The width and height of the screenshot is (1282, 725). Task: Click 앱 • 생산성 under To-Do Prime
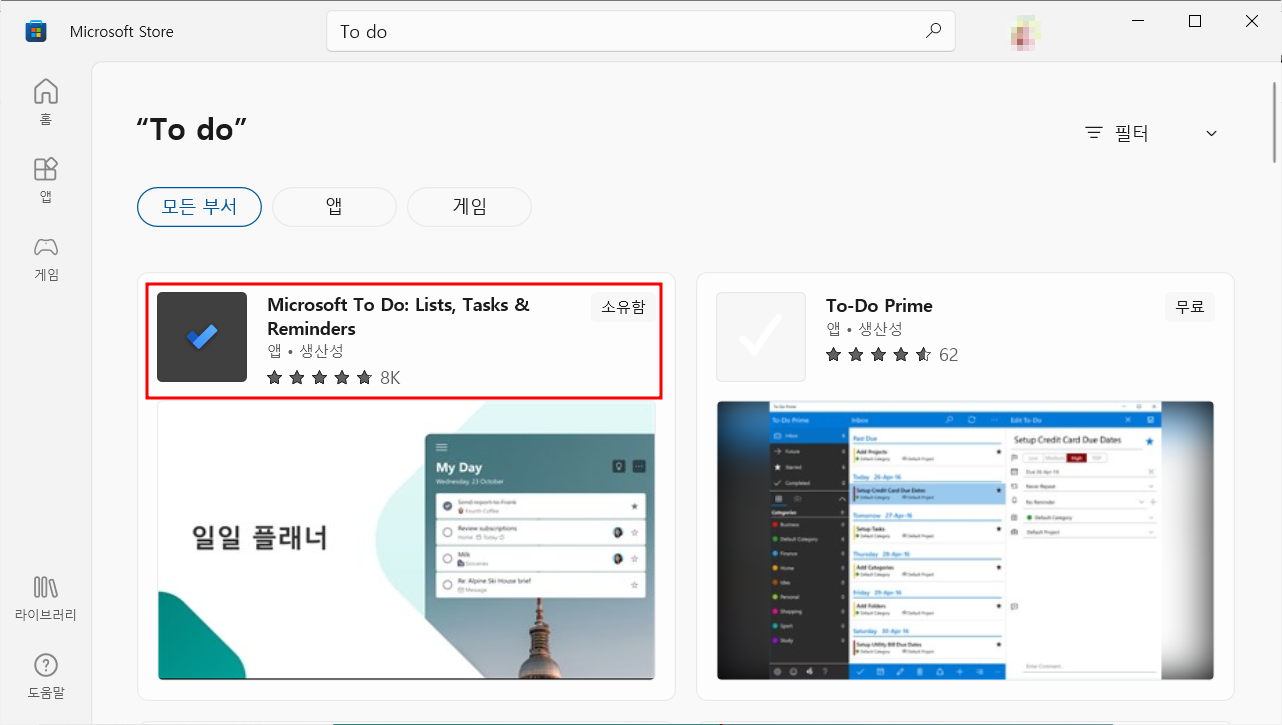click(x=864, y=329)
